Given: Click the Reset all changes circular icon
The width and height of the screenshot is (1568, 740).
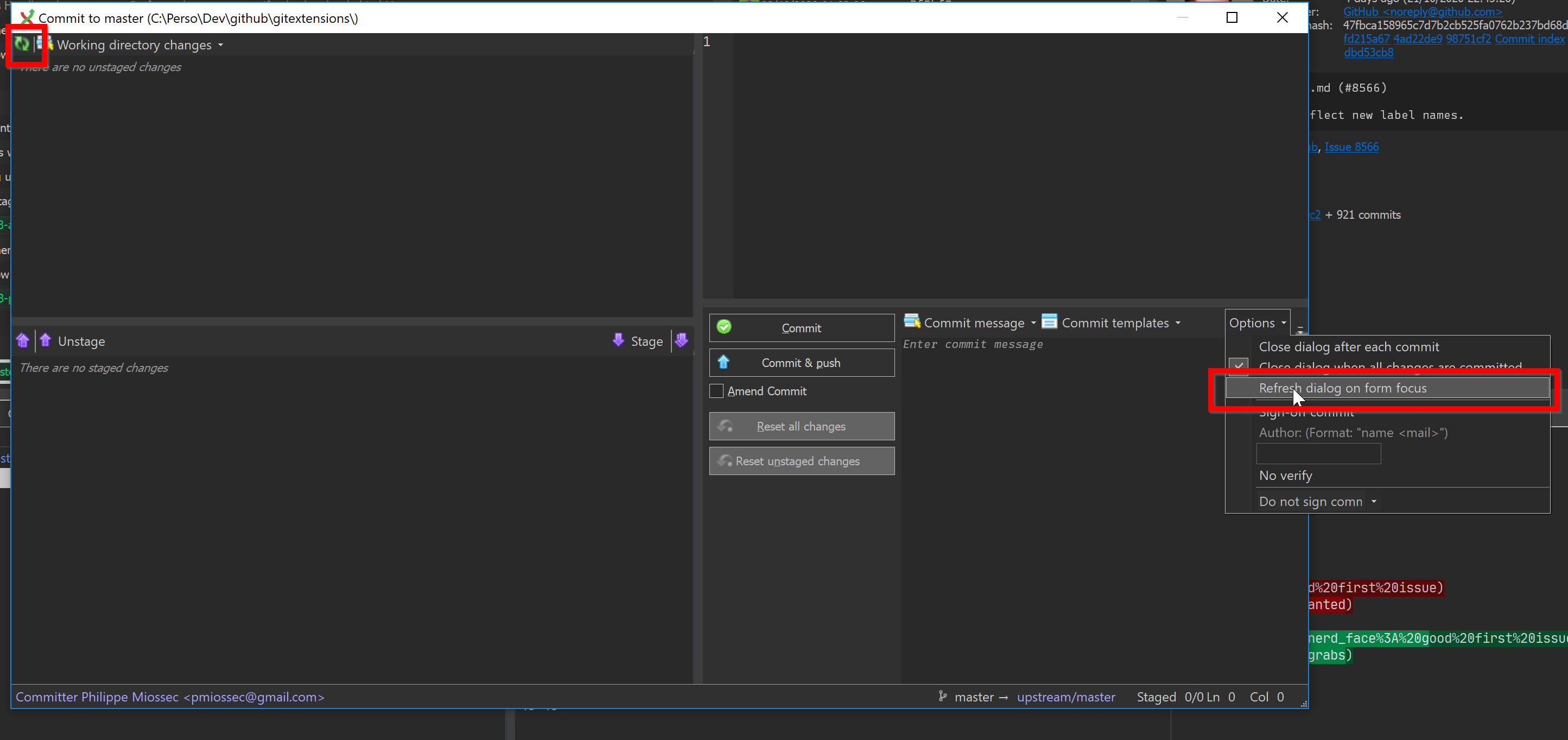Looking at the screenshot, I should (726, 426).
